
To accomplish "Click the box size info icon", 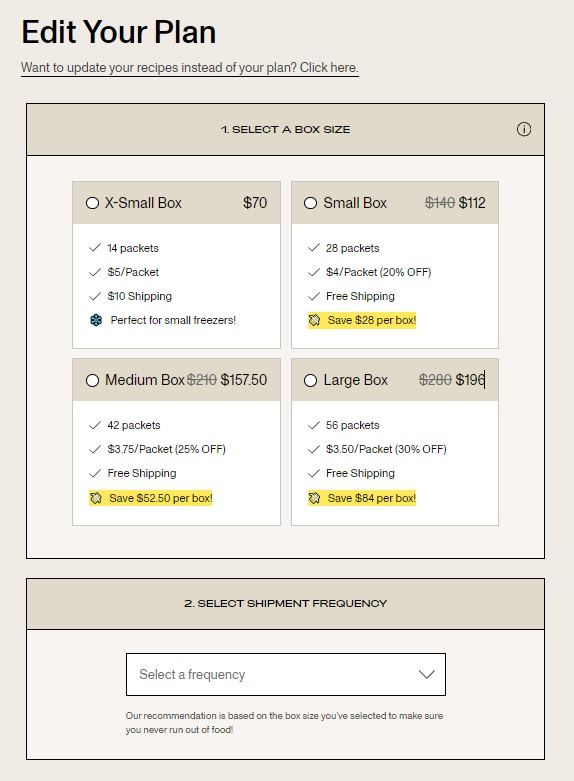I will (x=523, y=130).
